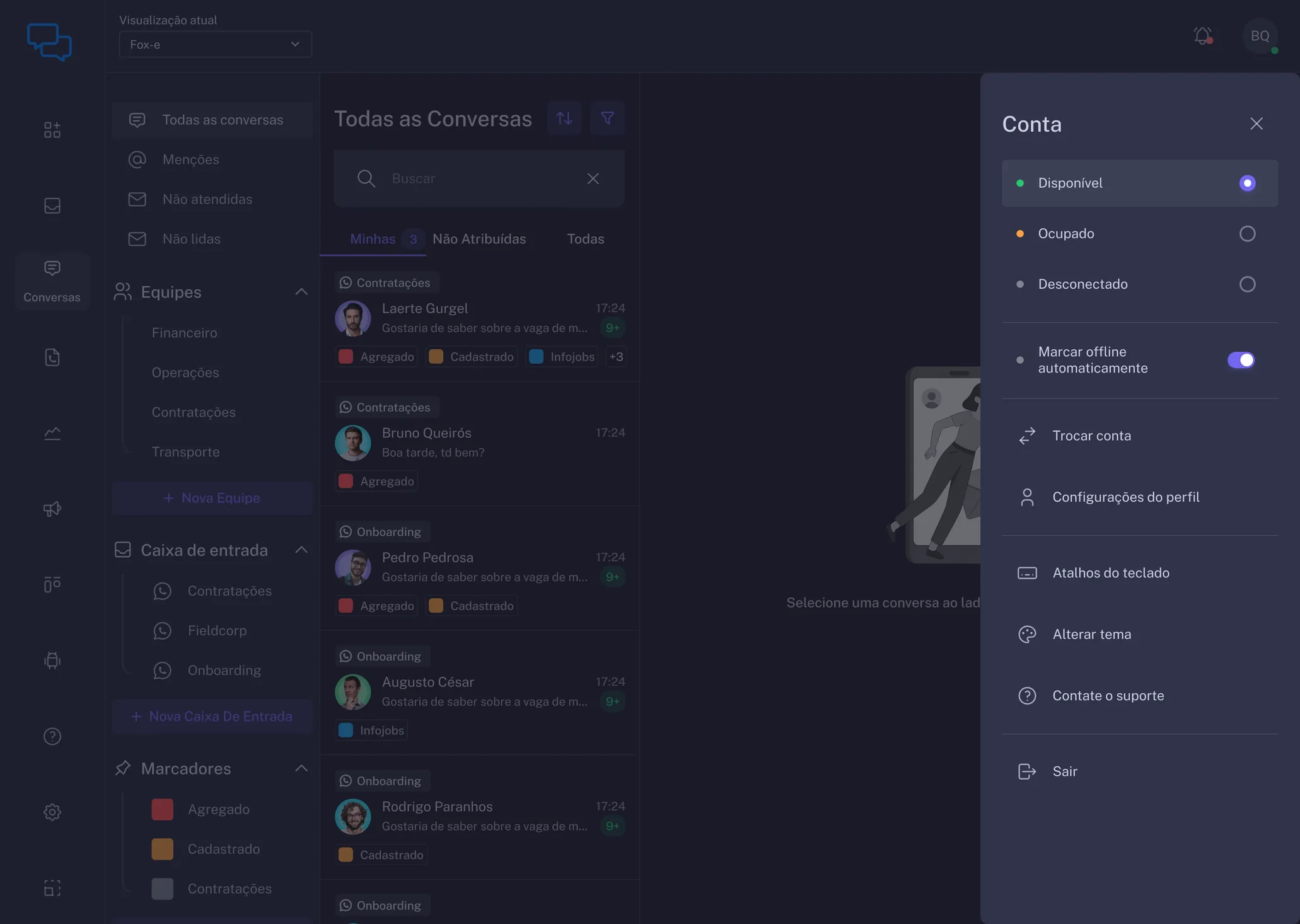This screenshot has width=1300, height=924.
Task: Select the Ocupado status radio
Action: point(1247,234)
